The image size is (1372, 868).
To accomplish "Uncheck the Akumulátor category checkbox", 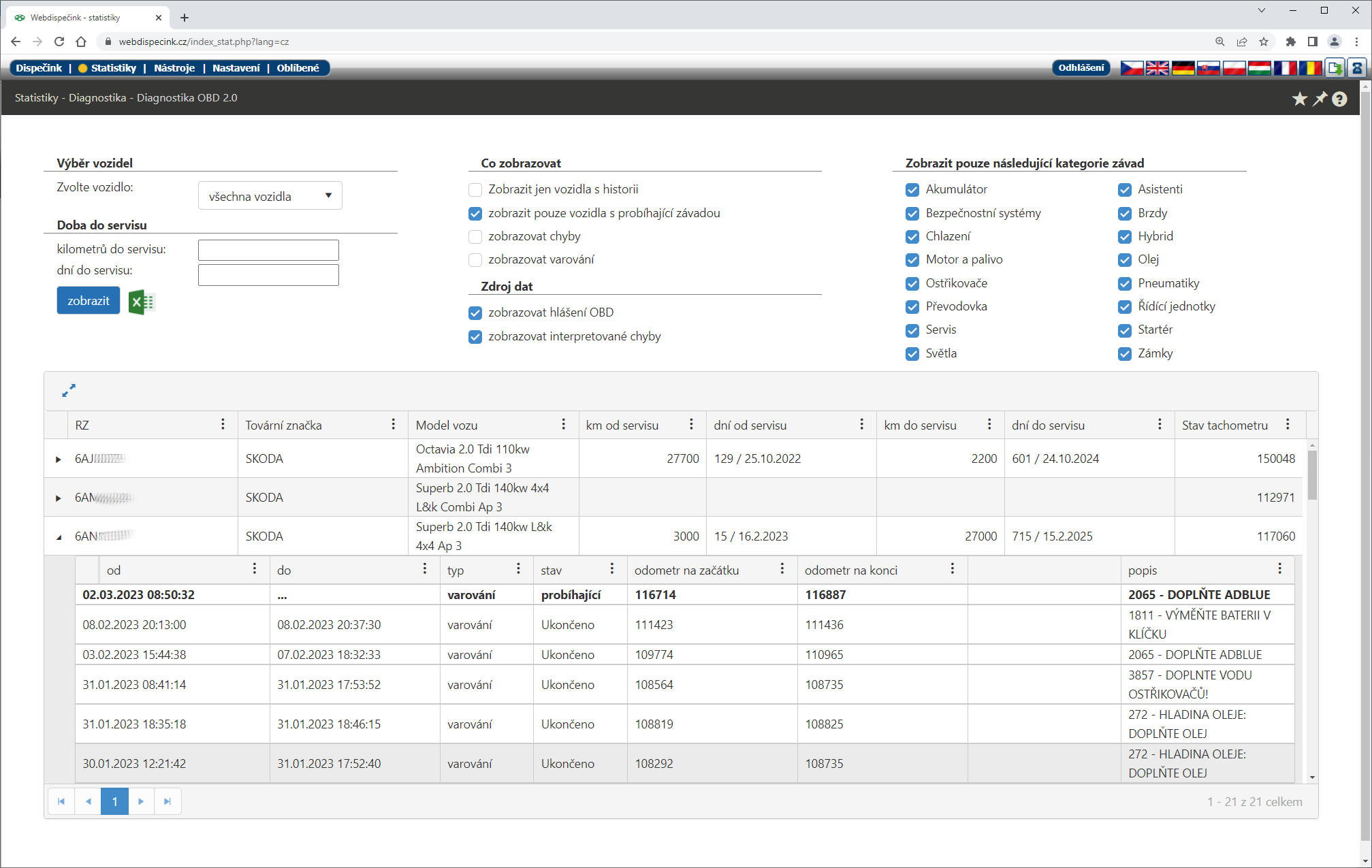I will [912, 190].
